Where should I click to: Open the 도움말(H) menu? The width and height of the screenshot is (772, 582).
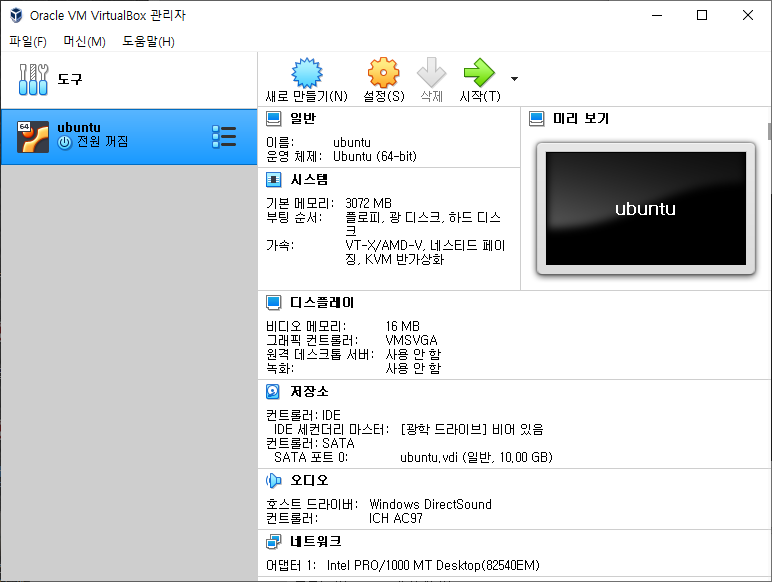(148, 41)
